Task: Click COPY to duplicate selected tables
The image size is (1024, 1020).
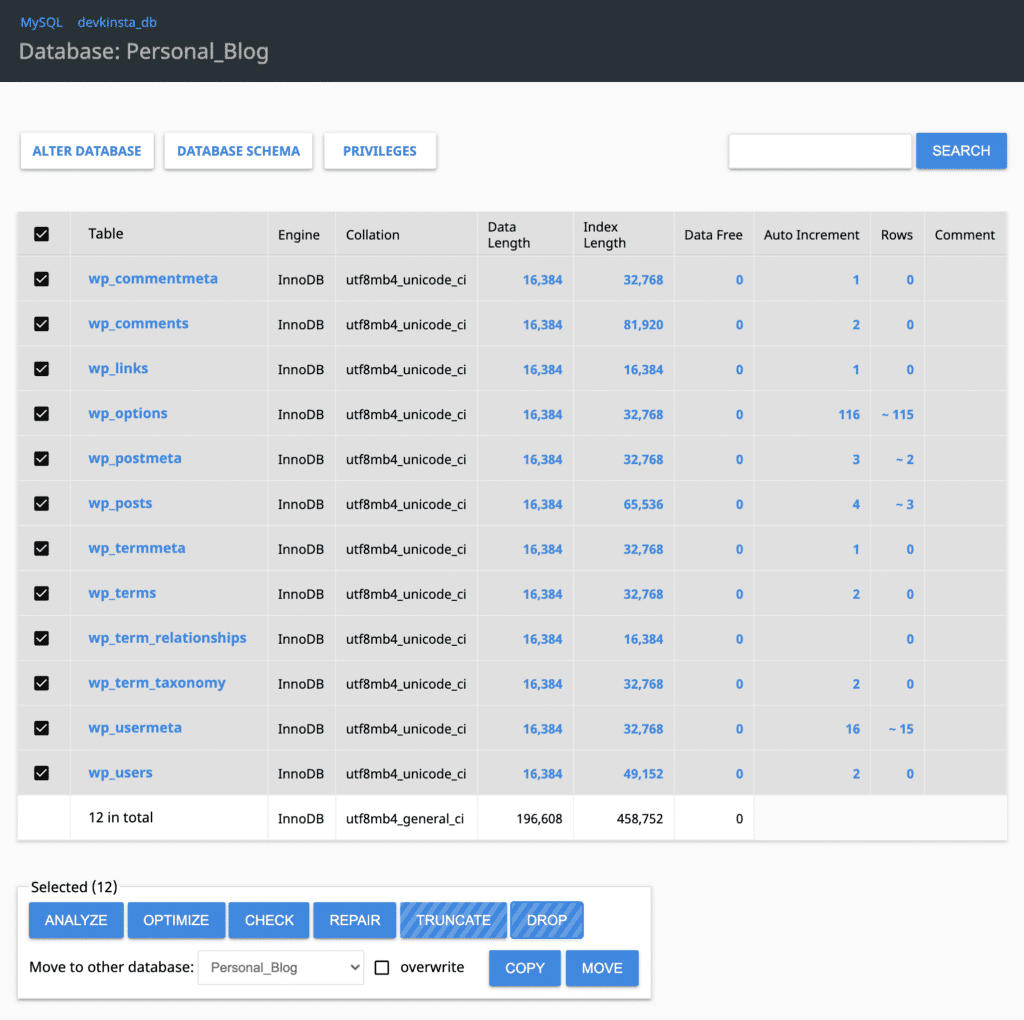Action: tap(524, 967)
